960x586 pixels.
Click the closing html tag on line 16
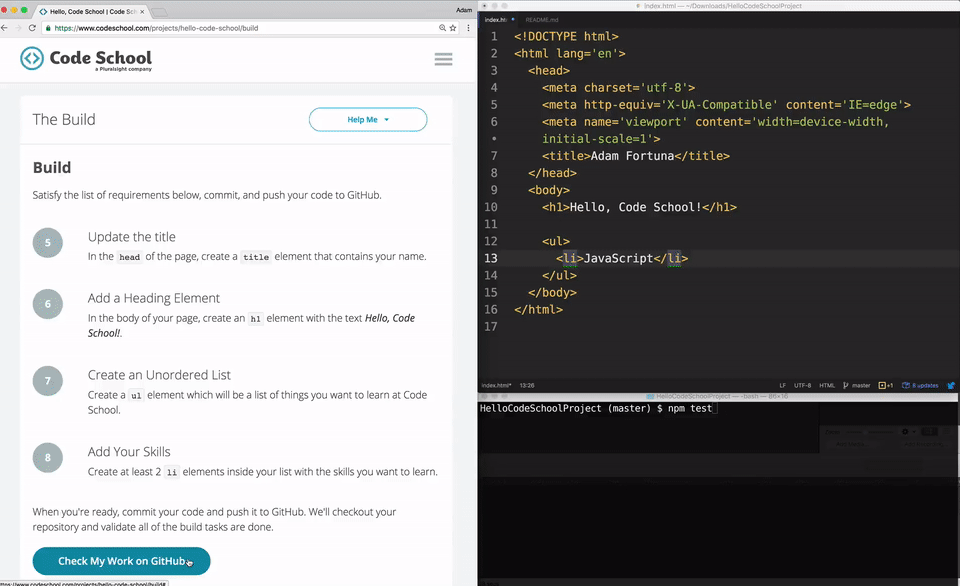click(538, 310)
